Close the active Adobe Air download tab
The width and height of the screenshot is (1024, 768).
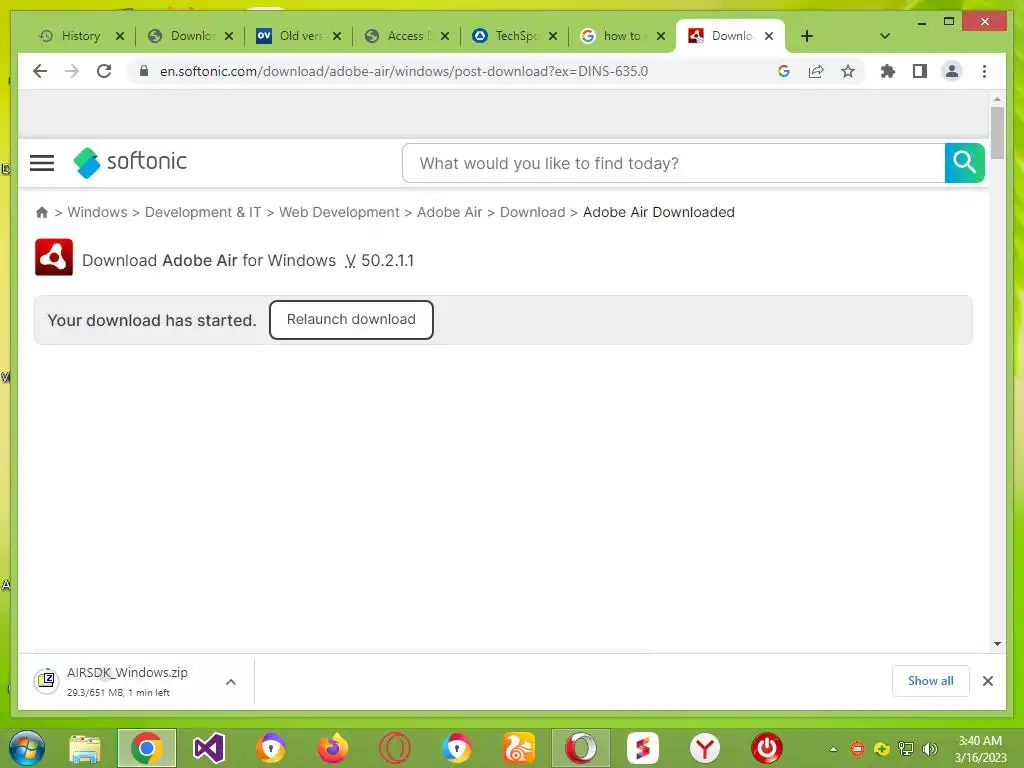click(769, 36)
